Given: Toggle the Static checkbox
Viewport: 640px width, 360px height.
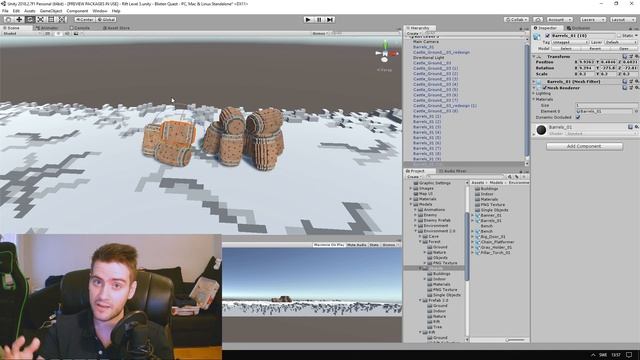Looking at the screenshot, I should [x=620, y=36].
